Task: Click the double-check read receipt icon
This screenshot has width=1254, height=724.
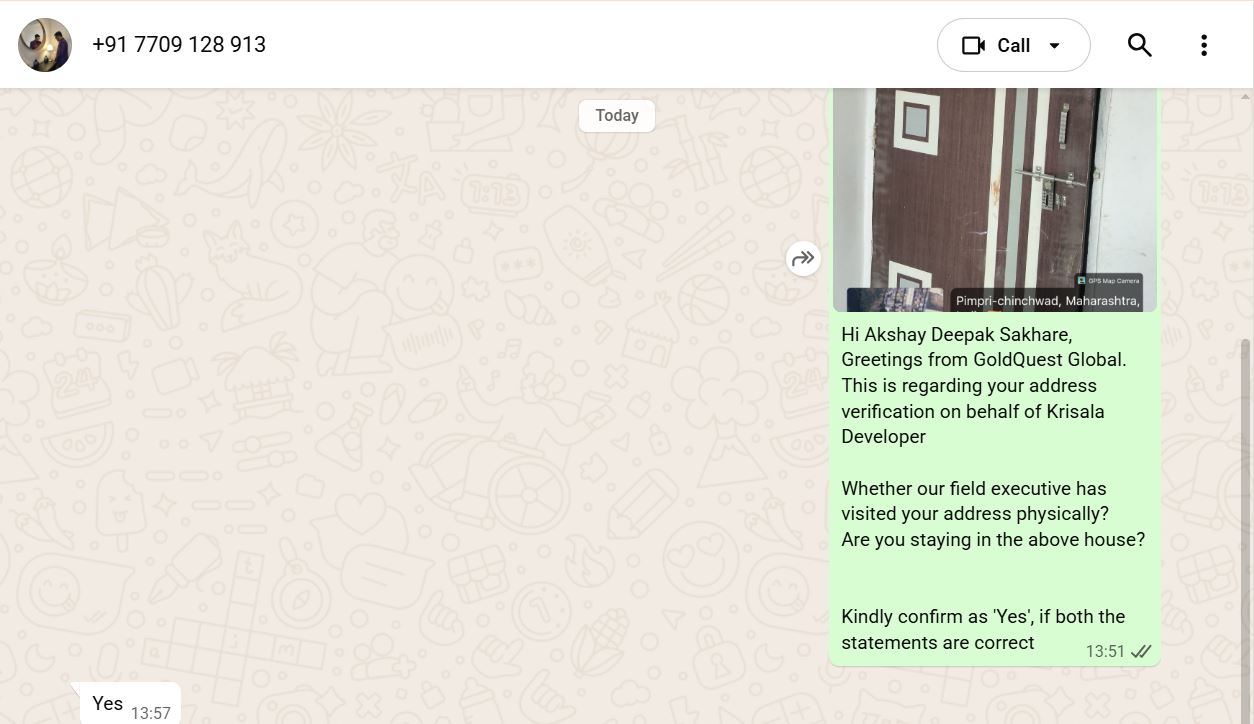Action: click(x=1141, y=652)
